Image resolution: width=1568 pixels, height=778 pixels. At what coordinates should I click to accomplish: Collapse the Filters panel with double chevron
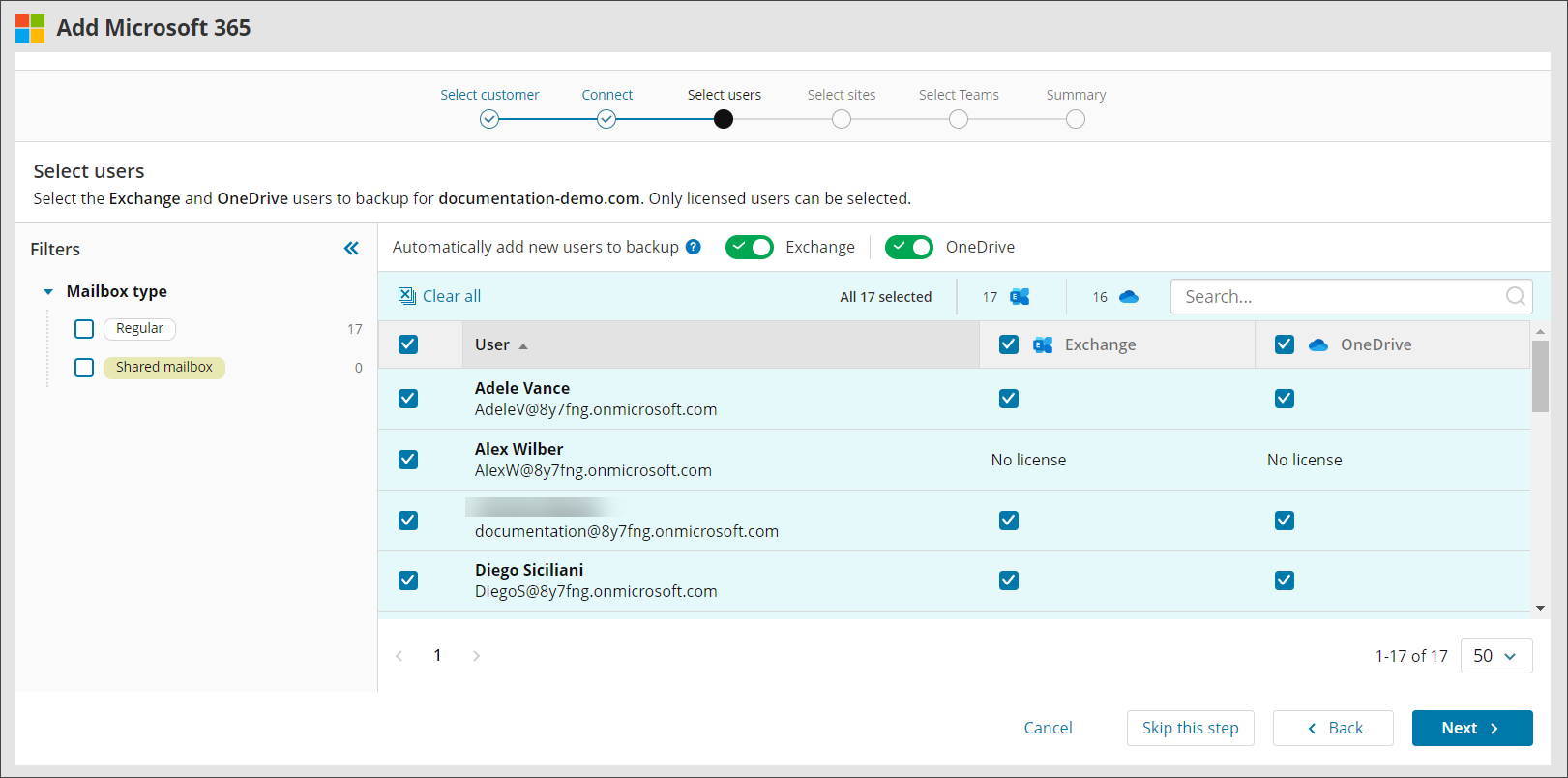coord(351,249)
